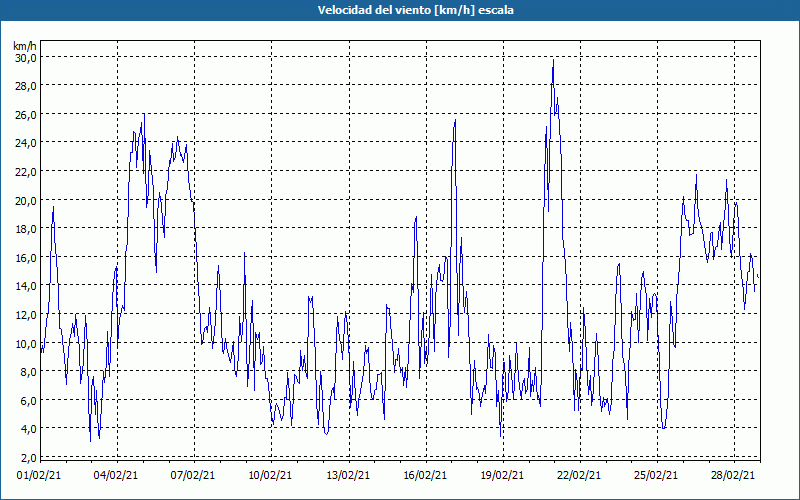Click the '24,0' y-axis value
Screen dimensions: 800x500
(26, 143)
